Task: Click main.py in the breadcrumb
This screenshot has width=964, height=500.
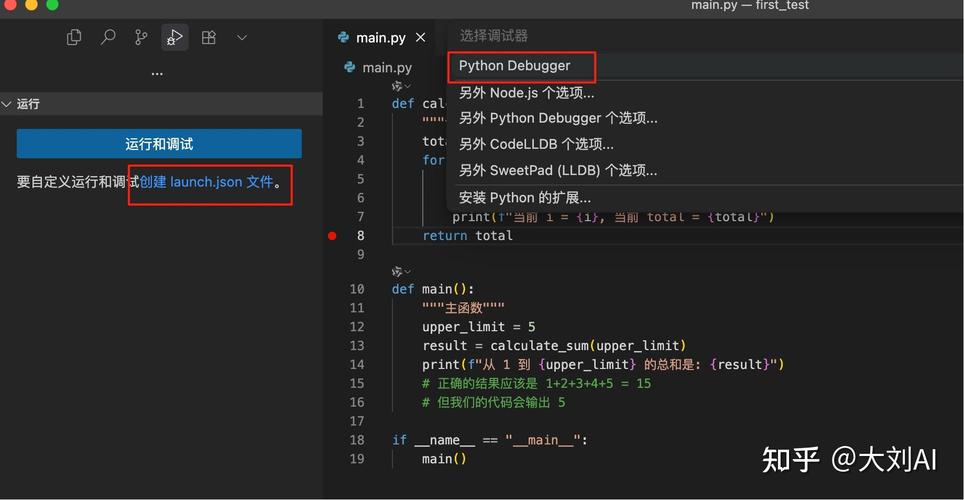Action: tap(387, 68)
